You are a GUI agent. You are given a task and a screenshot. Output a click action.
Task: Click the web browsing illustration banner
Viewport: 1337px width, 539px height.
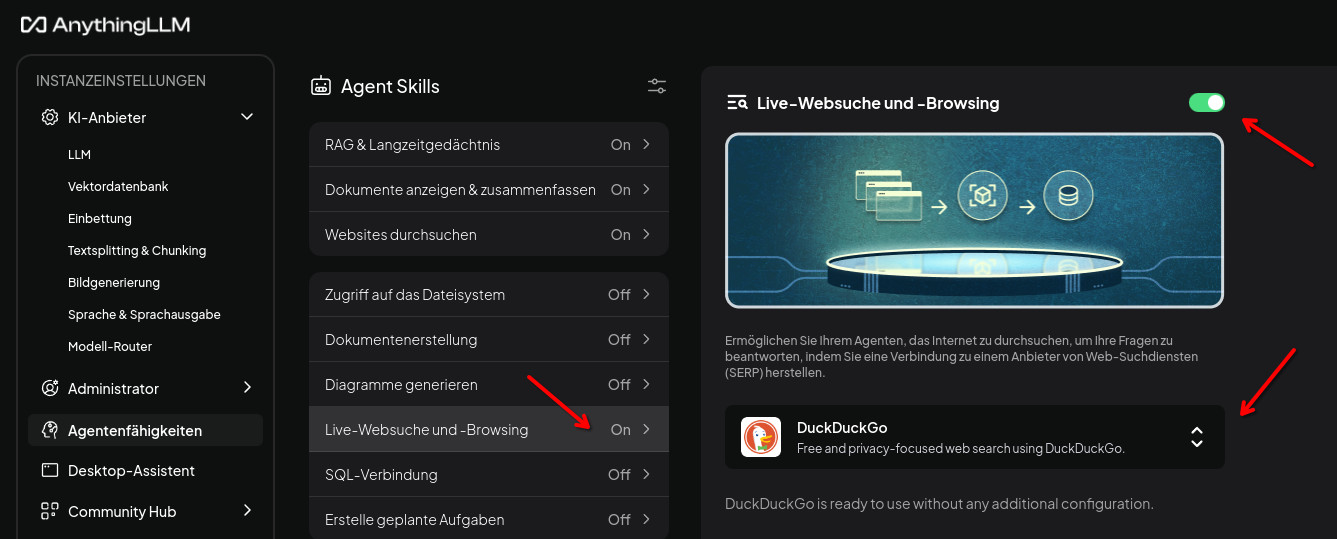pos(975,220)
